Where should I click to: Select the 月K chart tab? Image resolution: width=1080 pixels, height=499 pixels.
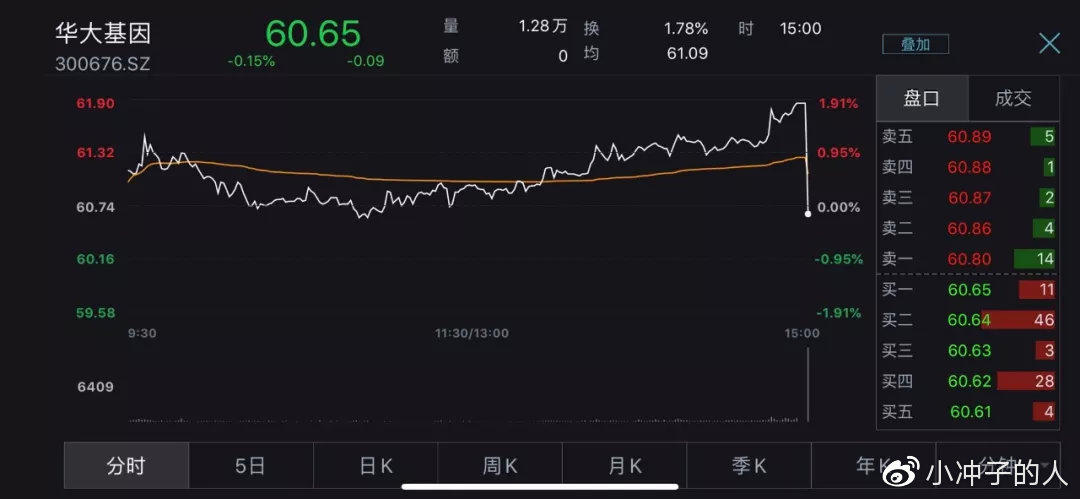[625, 466]
